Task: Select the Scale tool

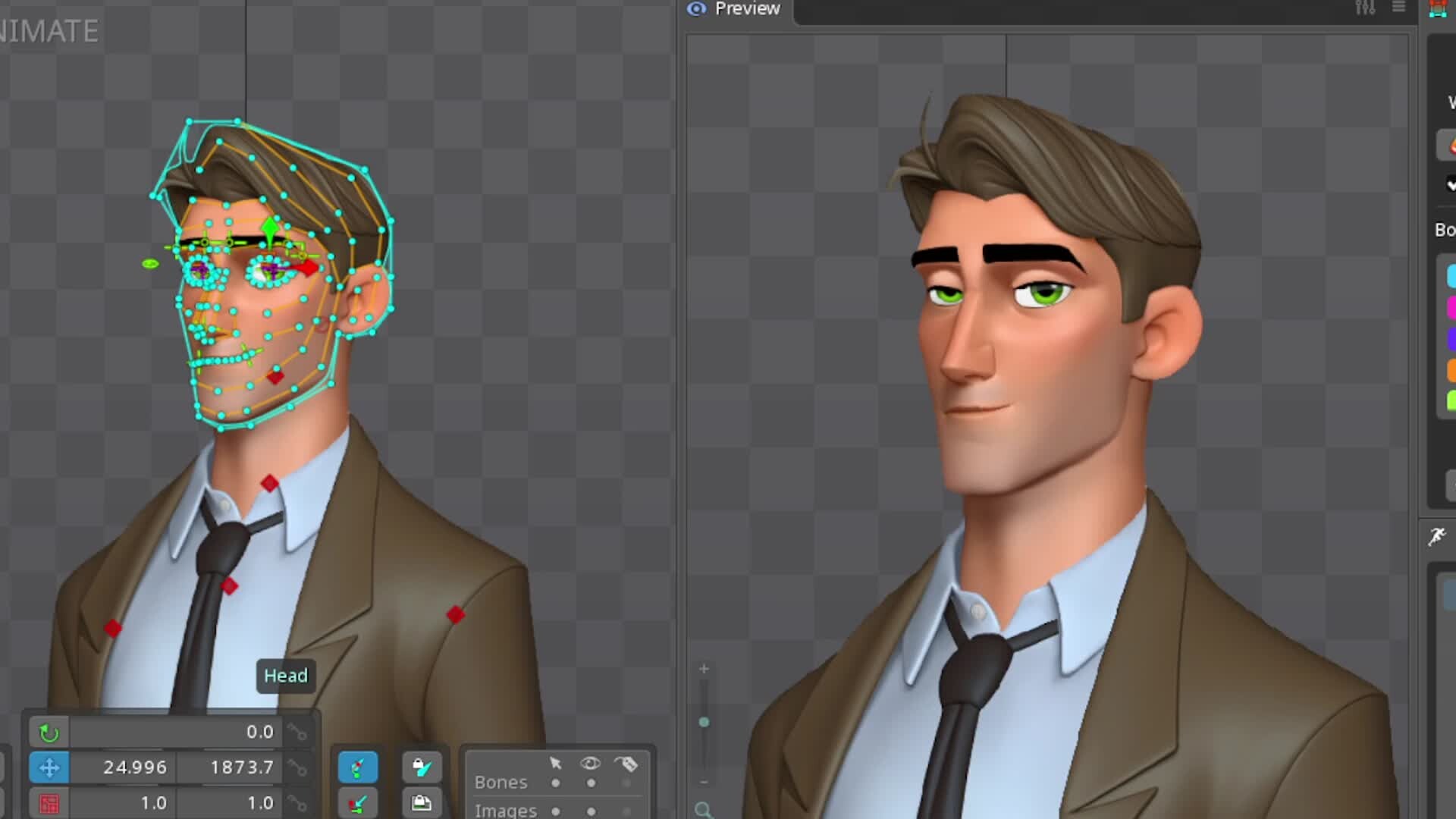Action: (49, 803)
